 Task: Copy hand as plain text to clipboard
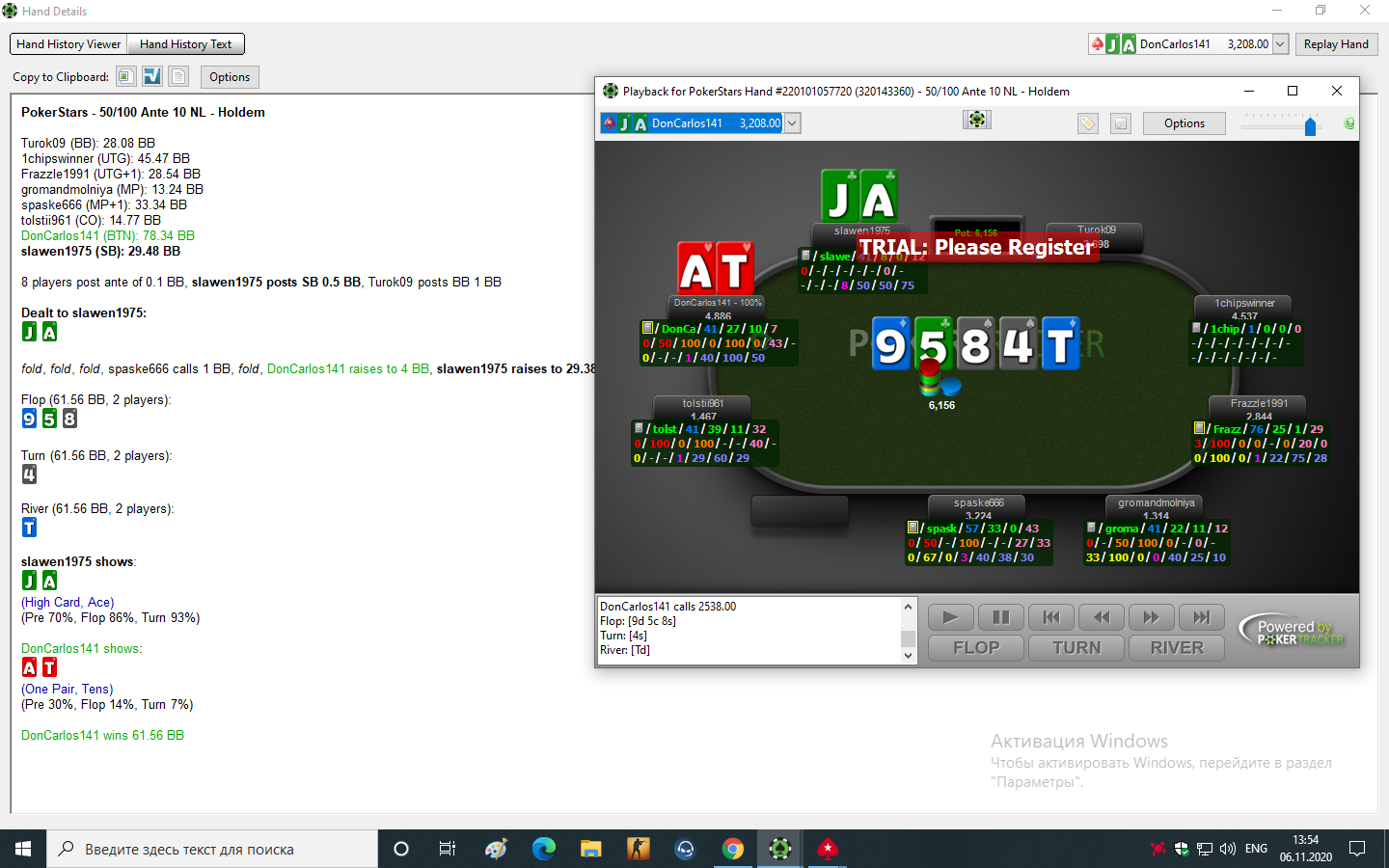178,76
